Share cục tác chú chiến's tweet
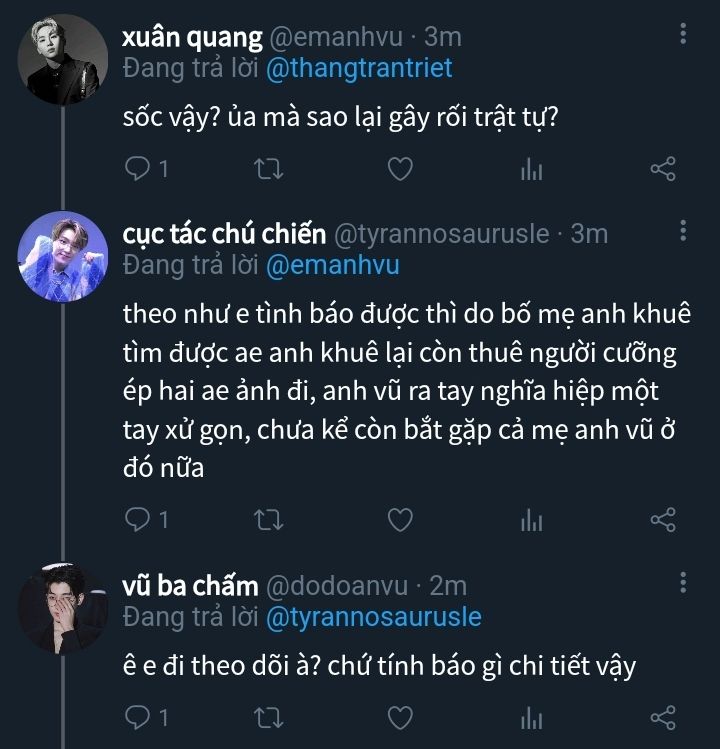This screenshot has width=720, height=749. (x=663, y=519)
